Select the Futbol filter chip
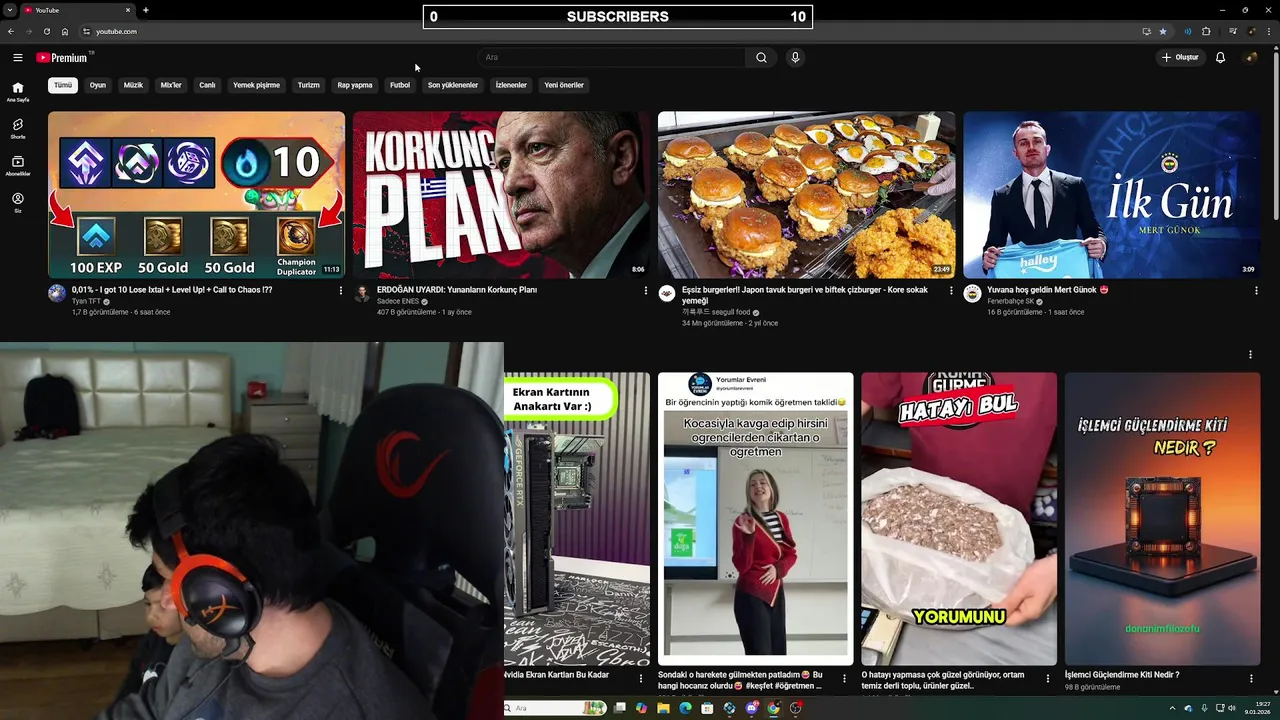Screen dimensions: 1280x720 coord(400,85)
